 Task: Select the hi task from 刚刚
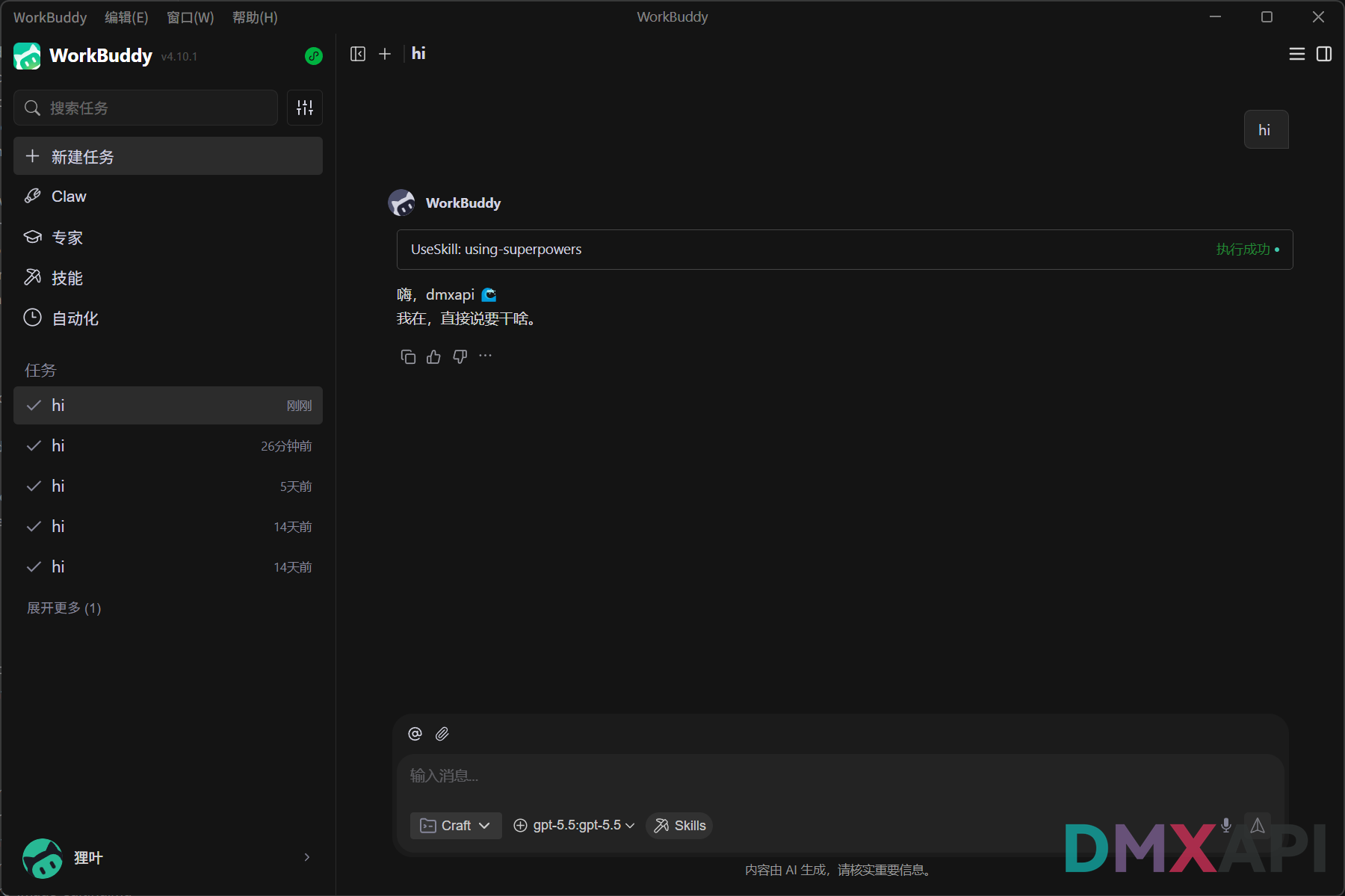[x=168, y=406]
